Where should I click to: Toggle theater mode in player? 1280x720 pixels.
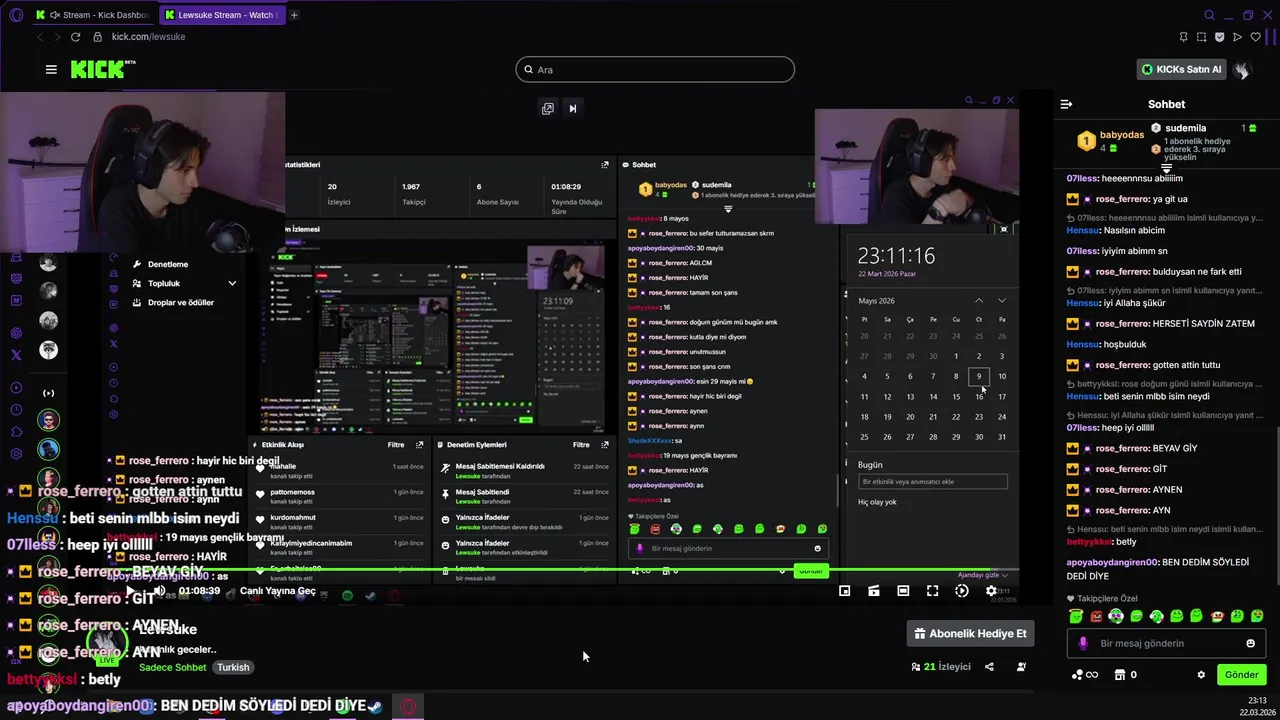click(x=903, y=591)
